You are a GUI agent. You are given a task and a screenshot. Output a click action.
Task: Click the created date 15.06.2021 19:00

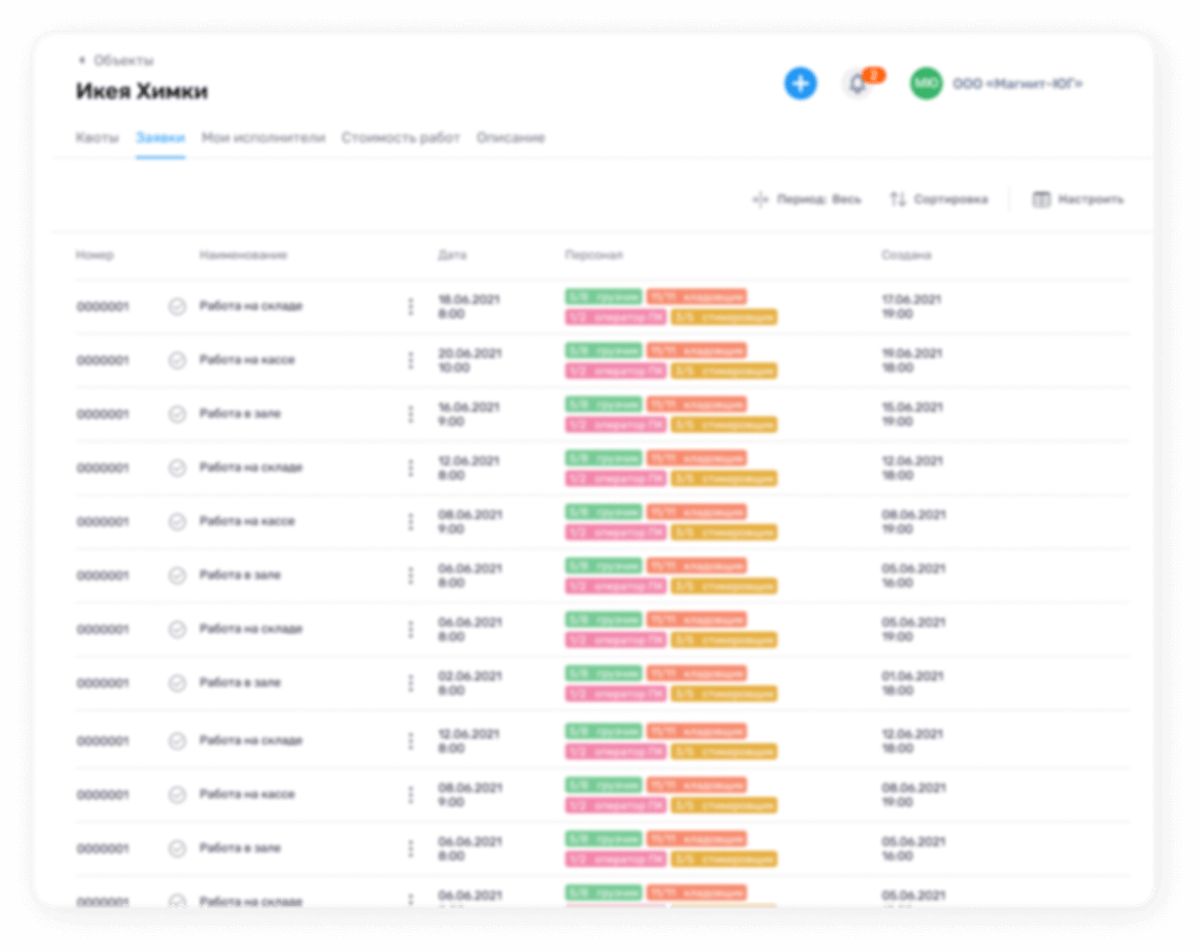coord(912,414)
